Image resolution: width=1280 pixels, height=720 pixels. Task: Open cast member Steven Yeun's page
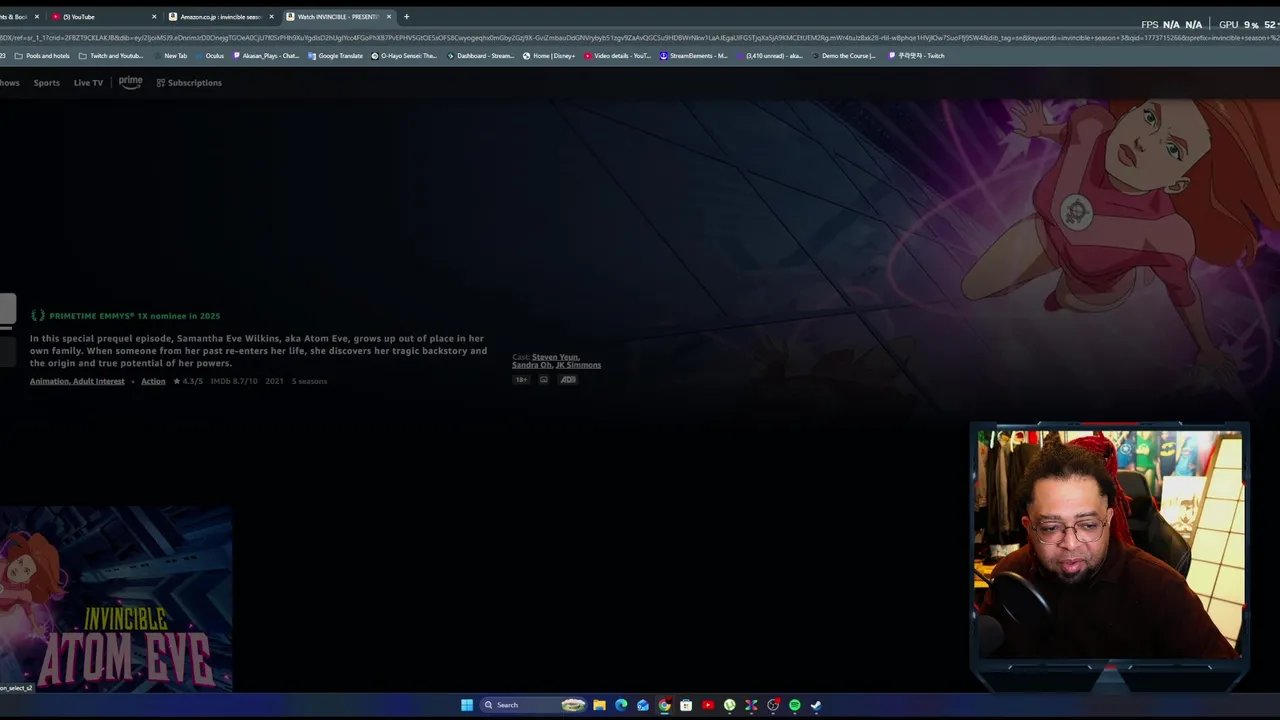click(555, 357)
